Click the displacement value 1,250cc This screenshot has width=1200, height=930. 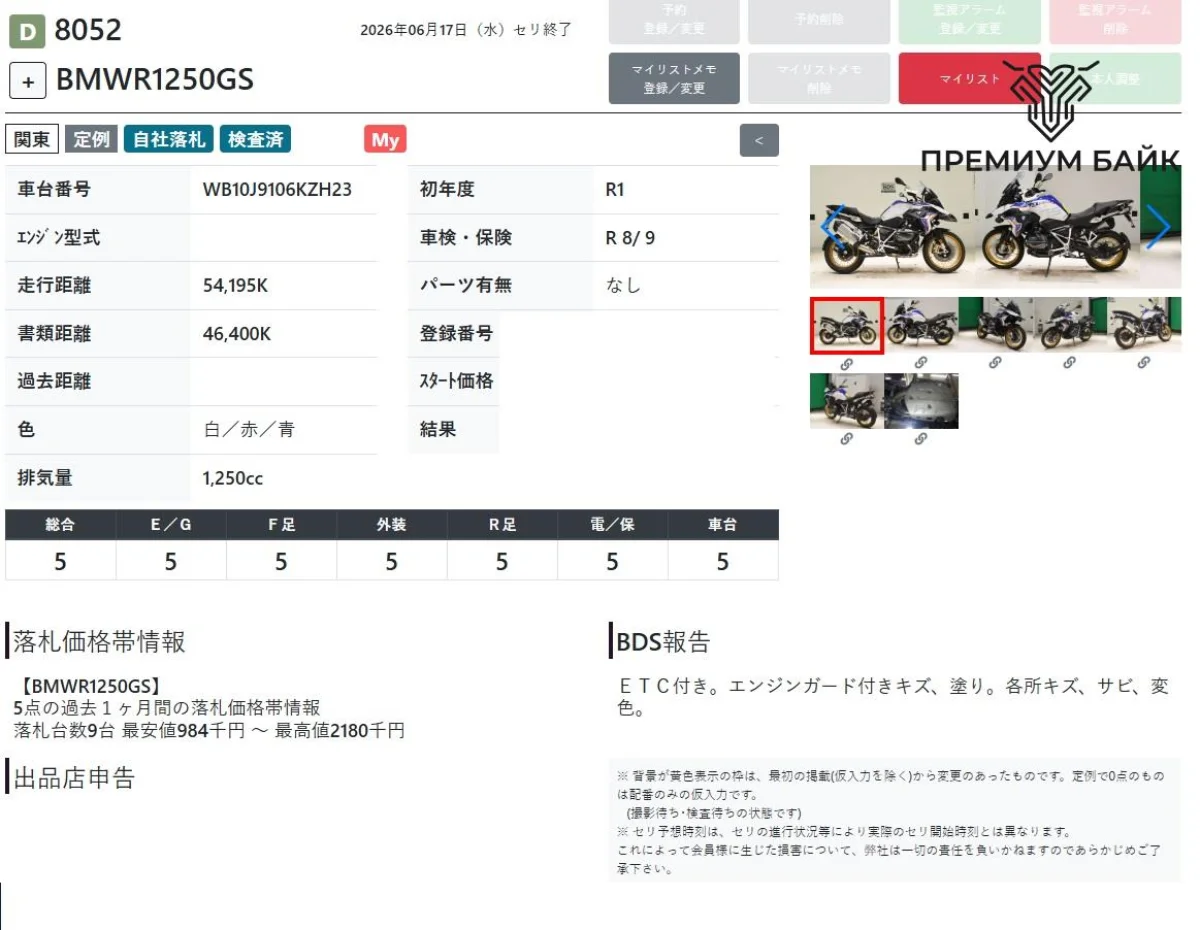coord(233,478)
